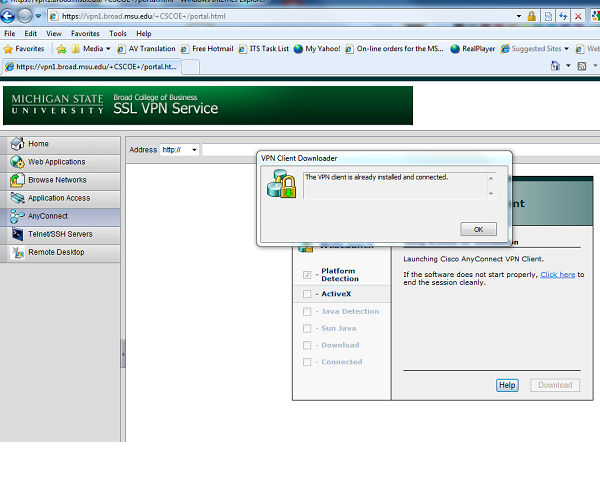Click the portal Address text field
This screenshot has width=600, height=494.
(229, 150)
